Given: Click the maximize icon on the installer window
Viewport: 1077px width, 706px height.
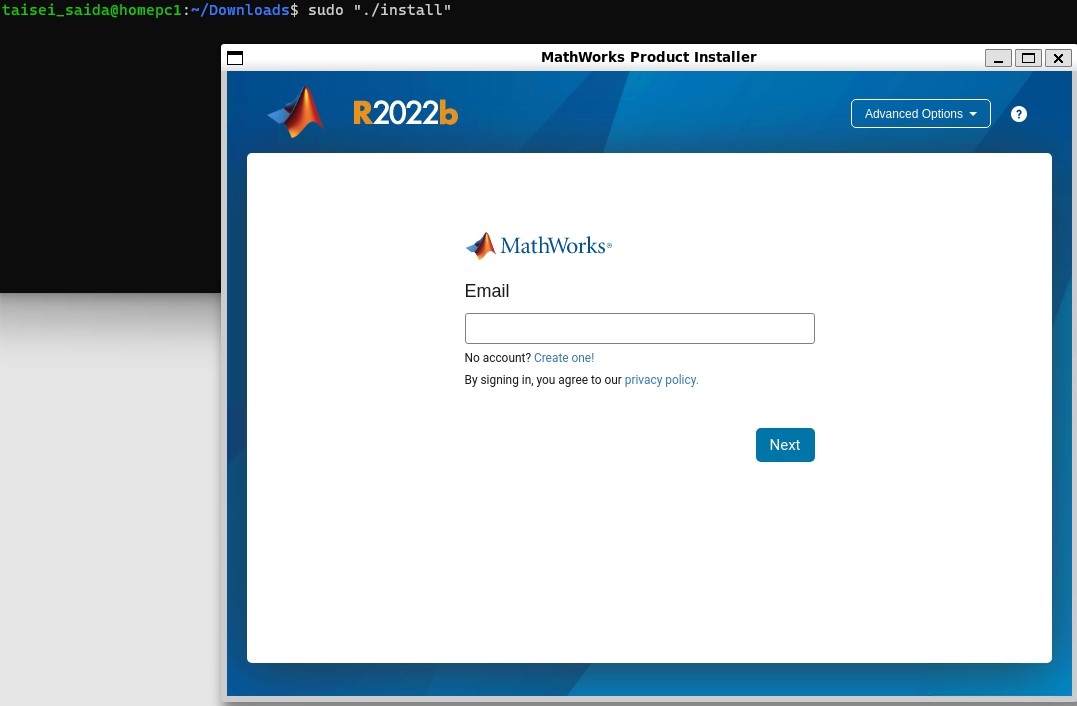Looking at the screenshot, I should 1027,58.
